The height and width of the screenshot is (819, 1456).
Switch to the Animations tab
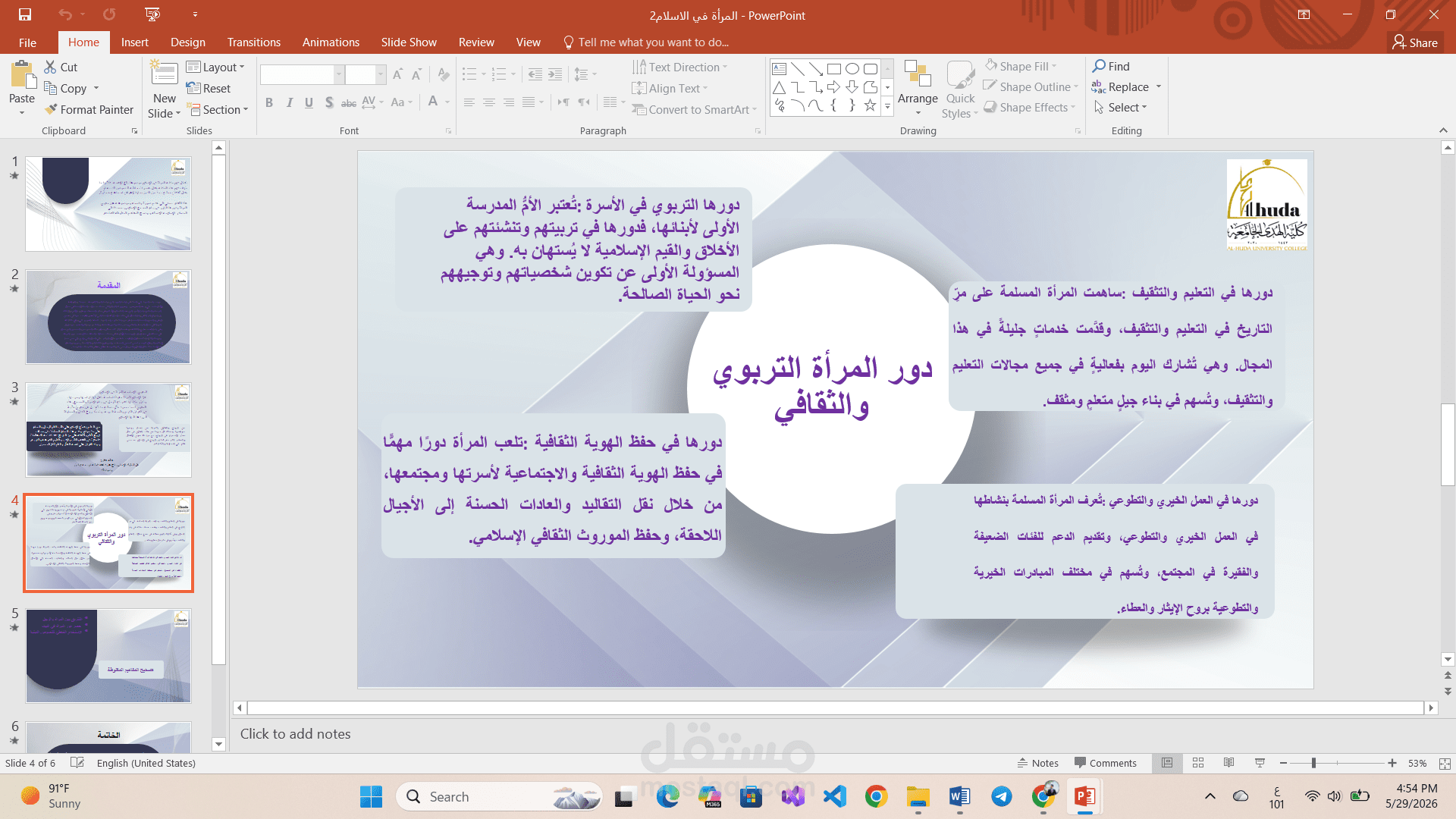click(331, 42)
